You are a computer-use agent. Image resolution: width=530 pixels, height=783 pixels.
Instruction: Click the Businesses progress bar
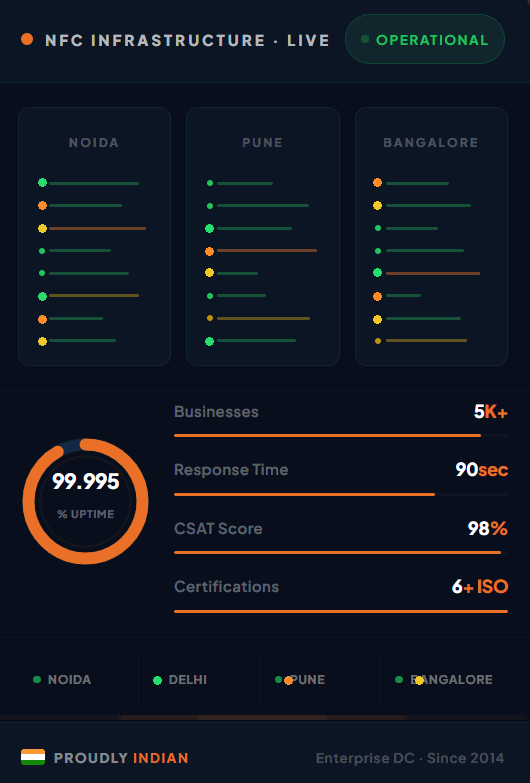pos(341,435)
